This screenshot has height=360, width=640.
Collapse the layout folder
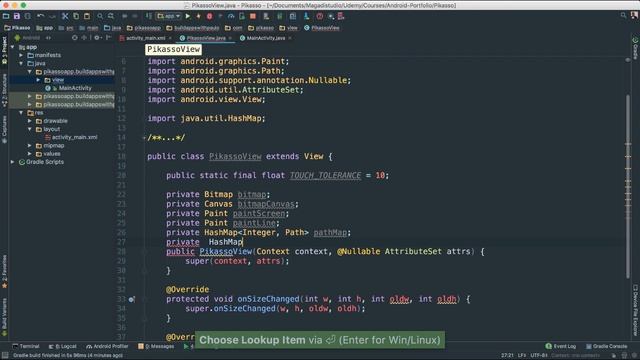pos(30,129)
